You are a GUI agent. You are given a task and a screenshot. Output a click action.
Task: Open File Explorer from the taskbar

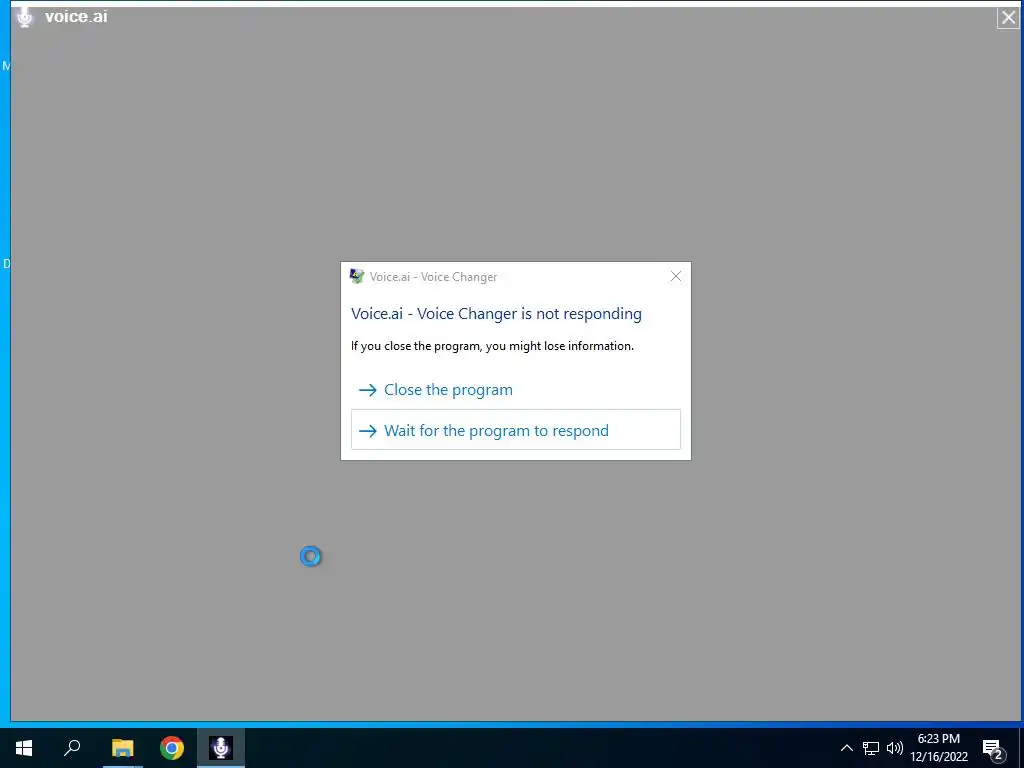pos(122,748)
